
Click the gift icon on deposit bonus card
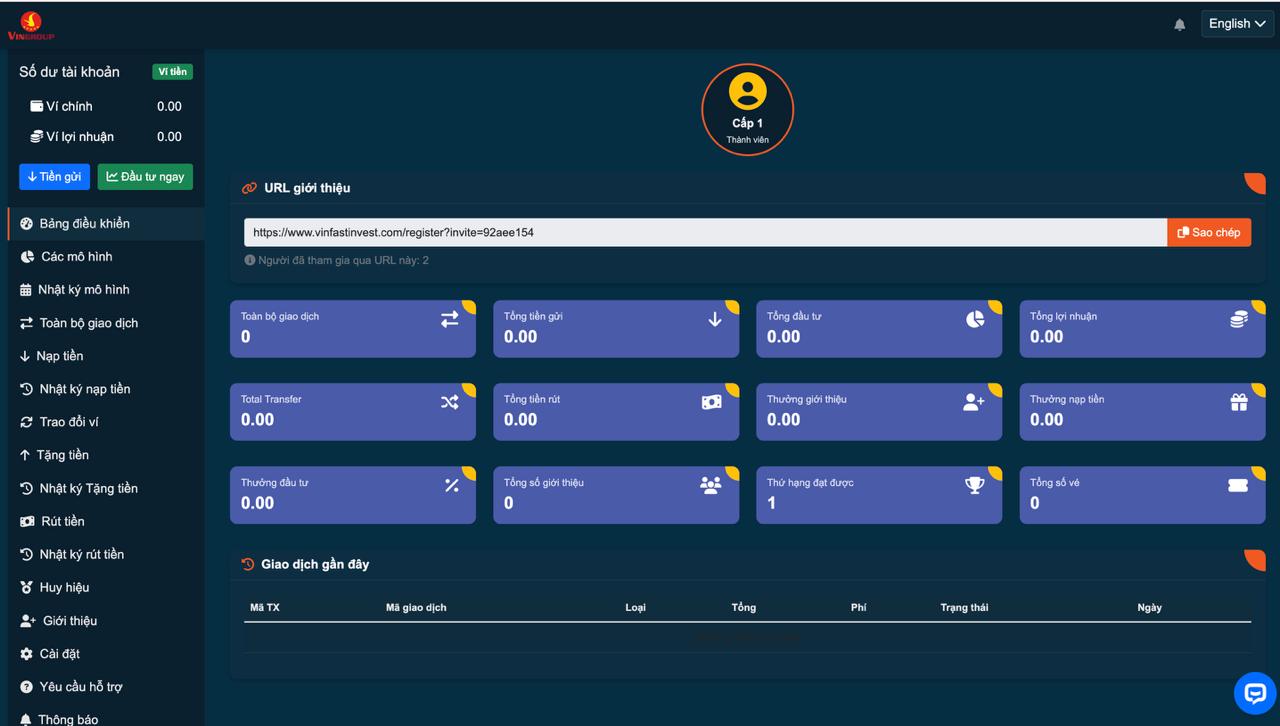coord(1238,402)
